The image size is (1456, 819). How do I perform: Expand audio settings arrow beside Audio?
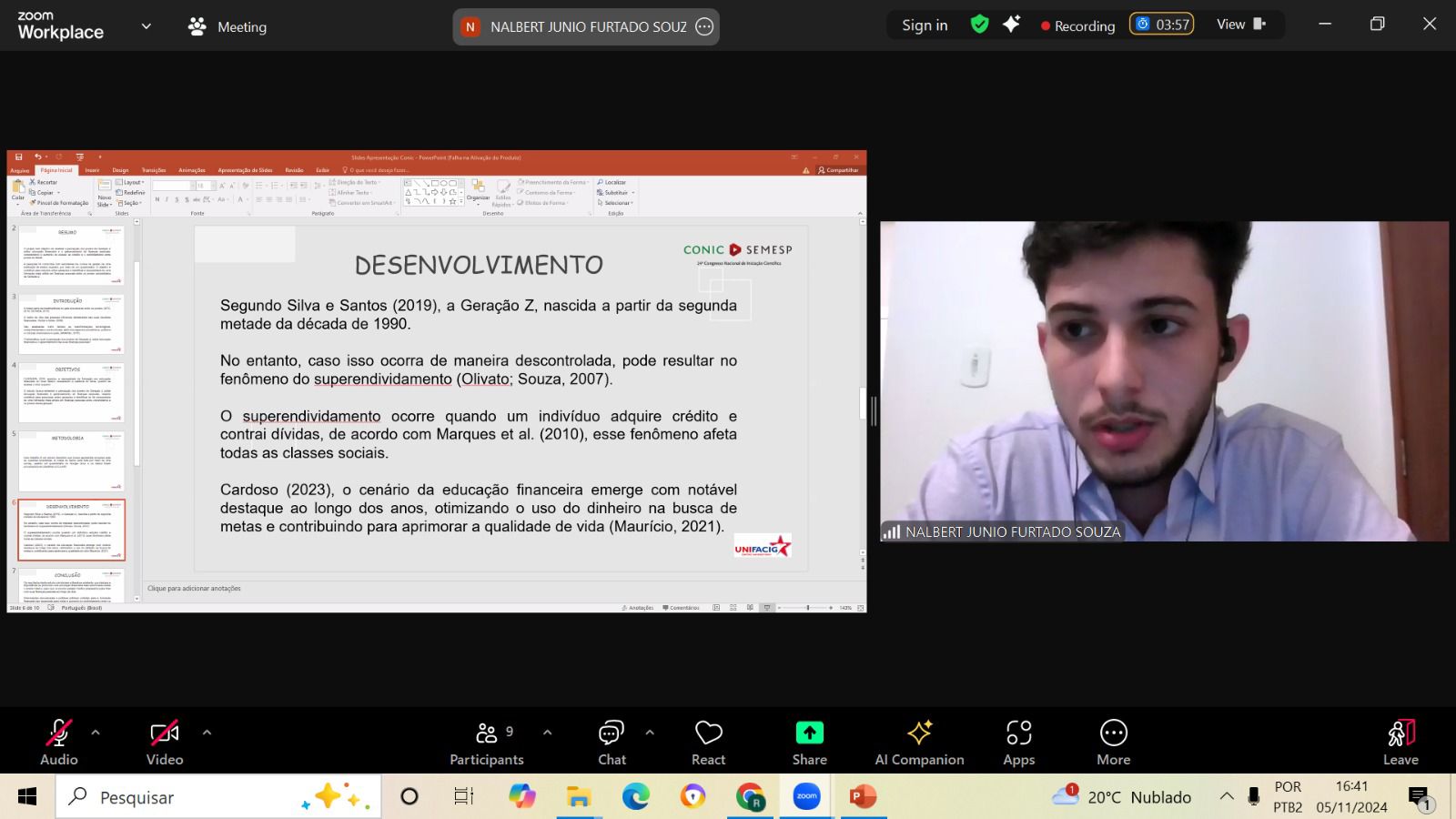[96, 732]
